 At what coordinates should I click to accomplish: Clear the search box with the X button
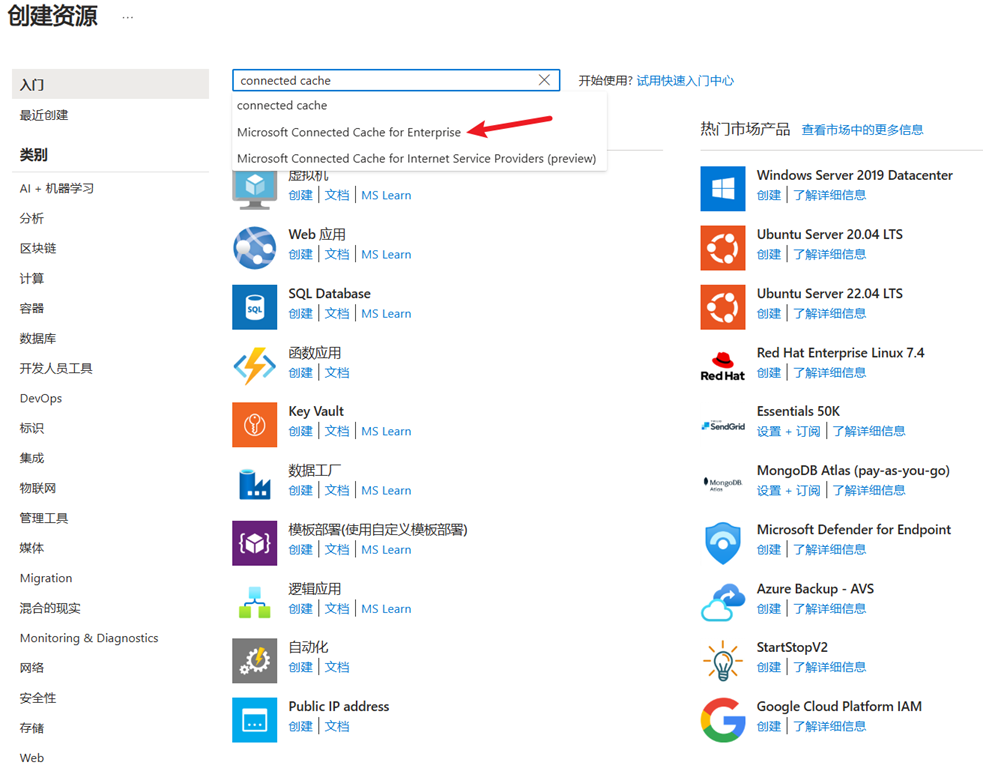544,80
